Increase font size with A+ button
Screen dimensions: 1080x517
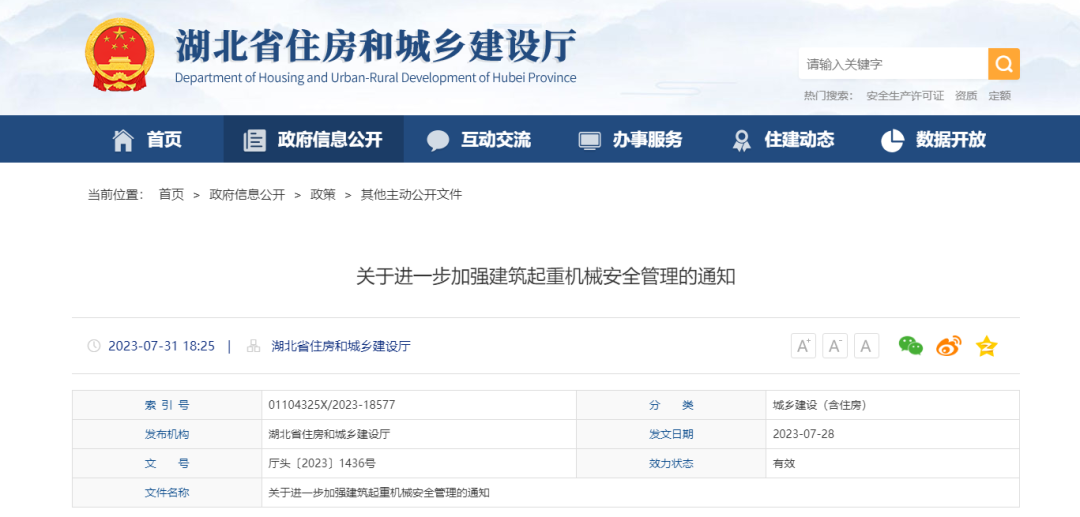[803, 346]
